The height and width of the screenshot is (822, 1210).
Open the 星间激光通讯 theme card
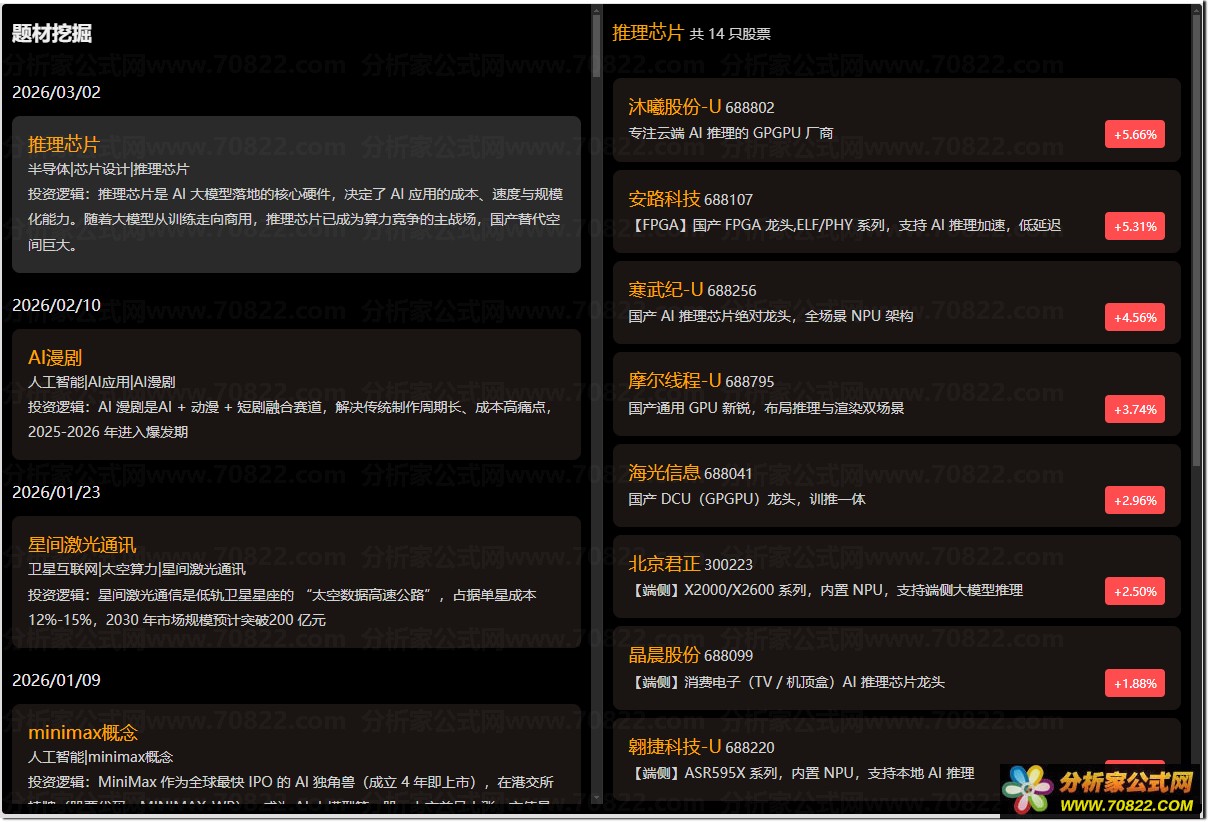click(x=296, y=582)
